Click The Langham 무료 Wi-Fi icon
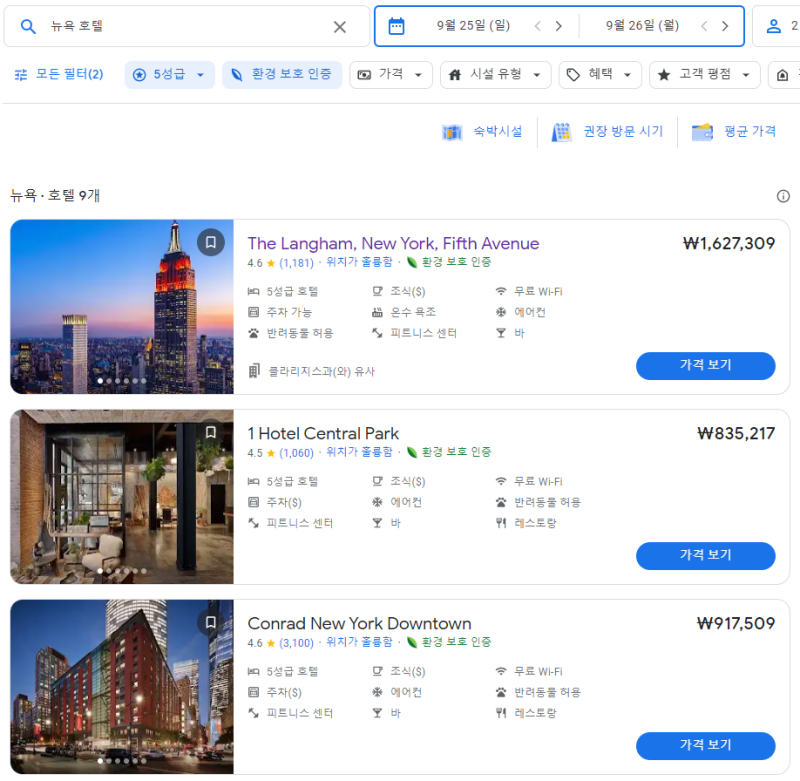The height and width of the screenshot is (781, 800). pos(501,291)
